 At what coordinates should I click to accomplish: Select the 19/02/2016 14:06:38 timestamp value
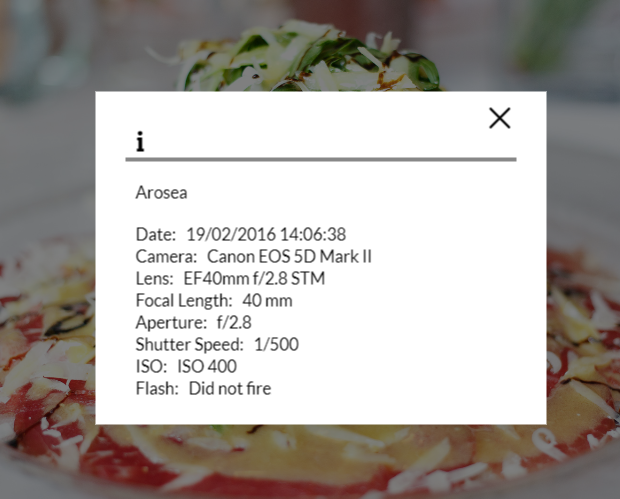266,234
